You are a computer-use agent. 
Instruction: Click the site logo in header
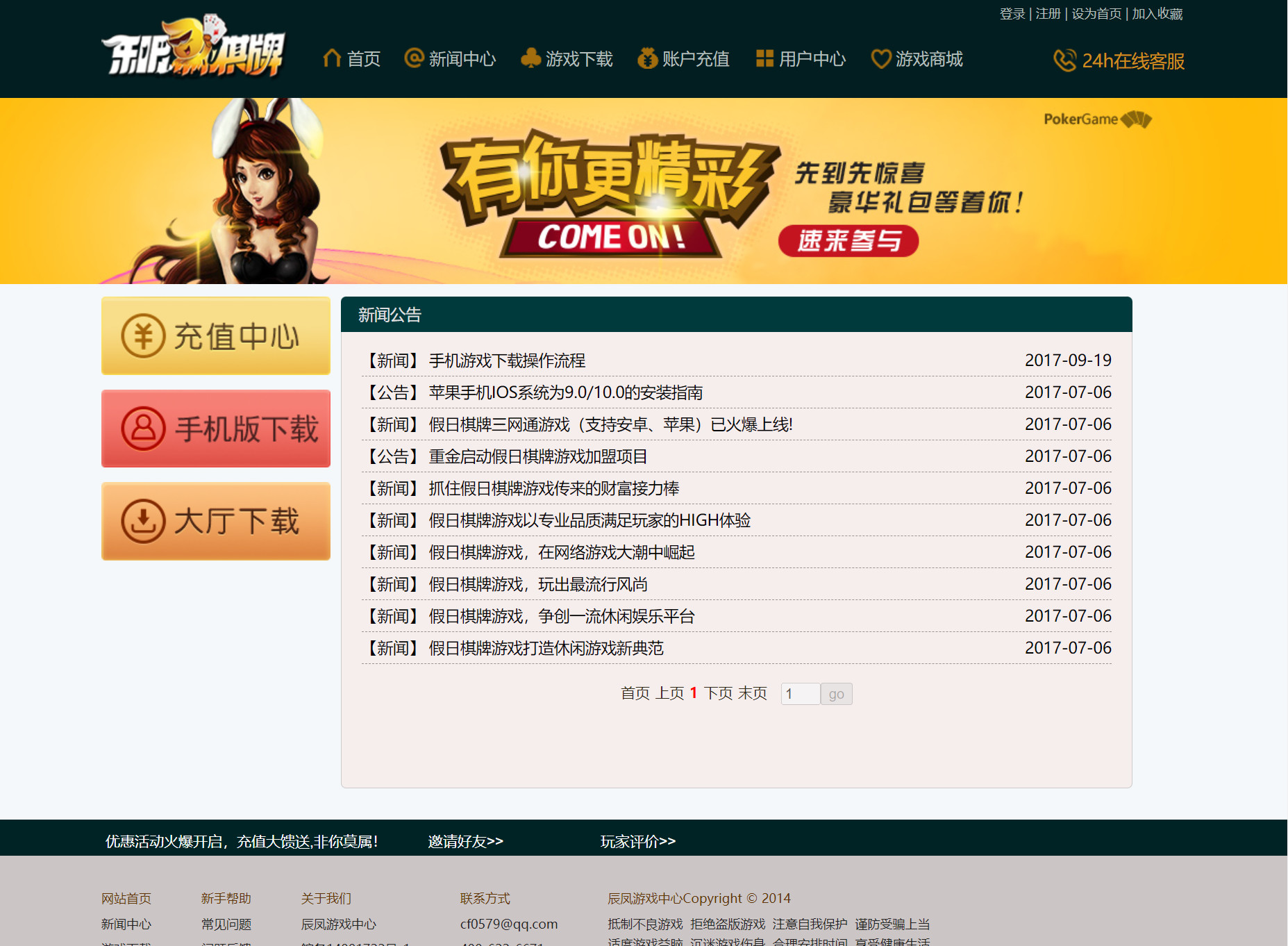[193, 49]
